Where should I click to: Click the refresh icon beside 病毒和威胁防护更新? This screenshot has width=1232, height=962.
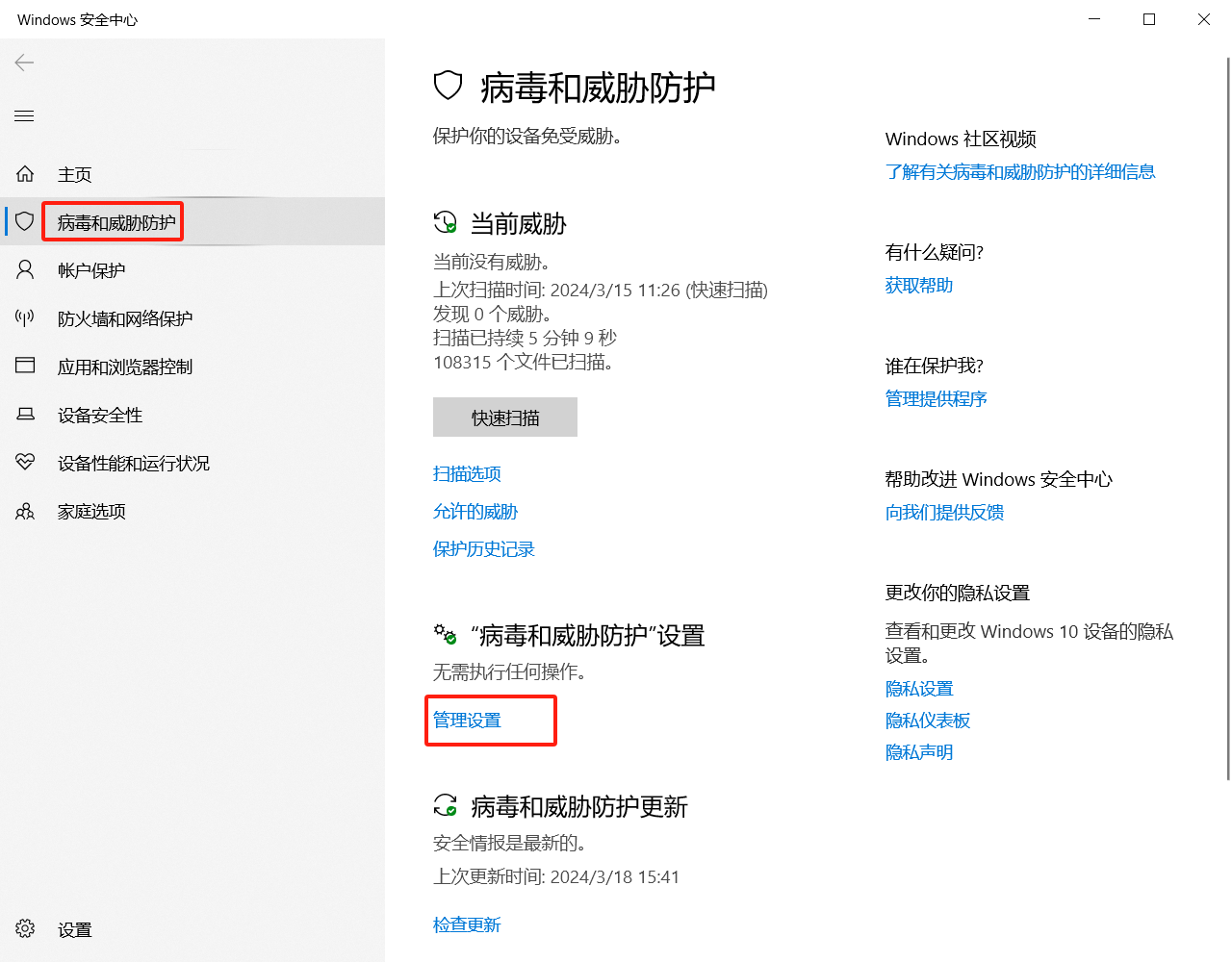(445, 805)
